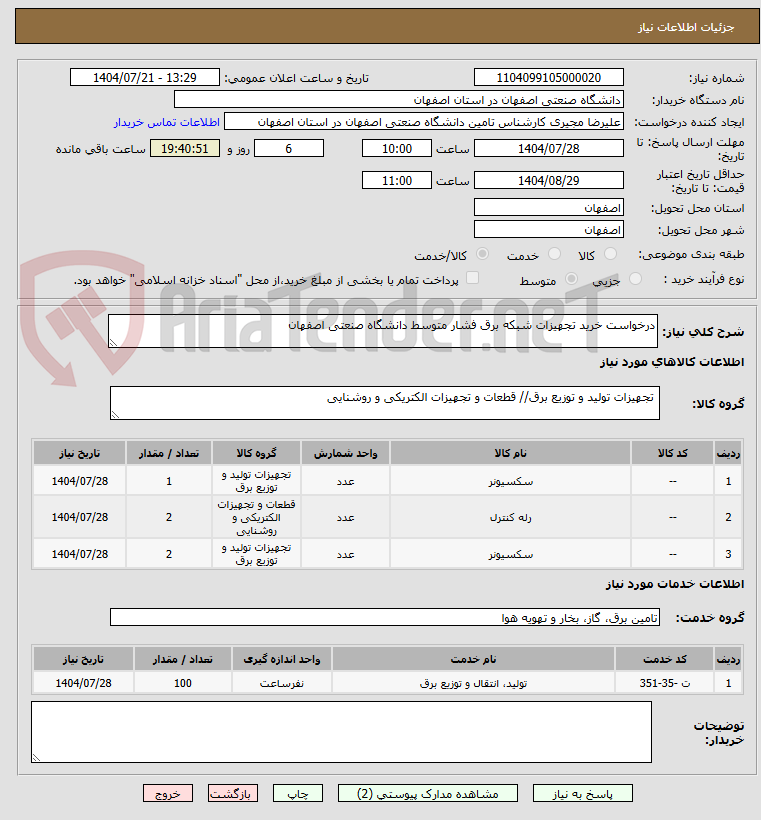Click the remaining days field showing 6
The width and height of the screenshot is (761, 820).
pyautogui.click(x=289, y=148)
